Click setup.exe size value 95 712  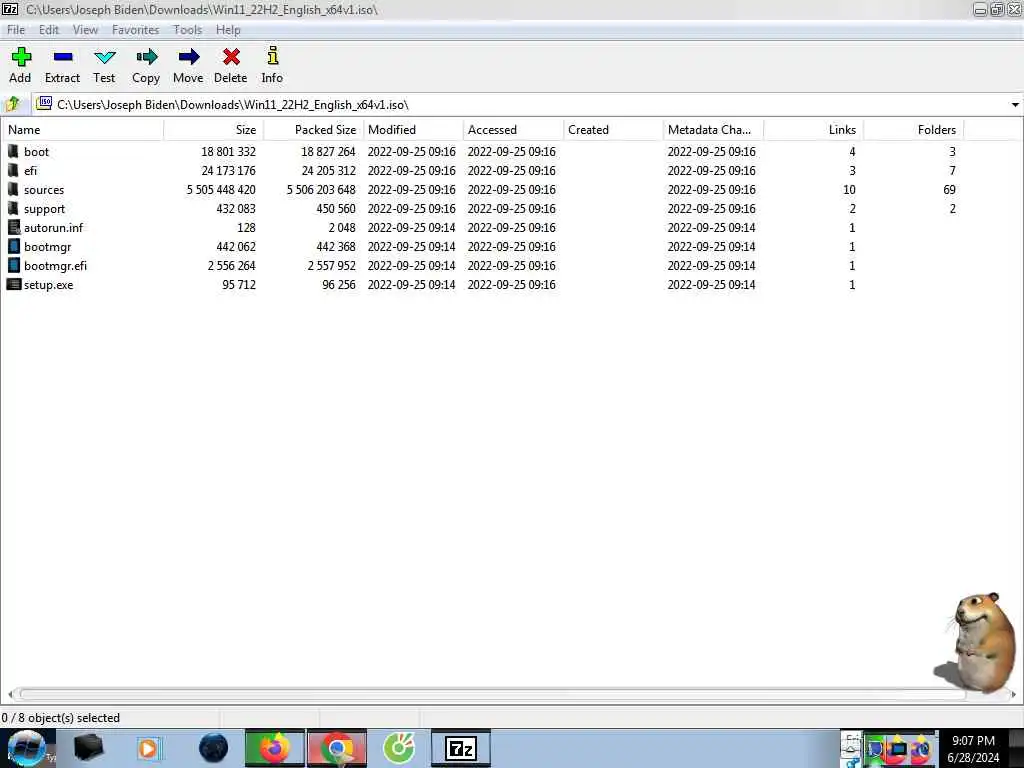point(238,285)
